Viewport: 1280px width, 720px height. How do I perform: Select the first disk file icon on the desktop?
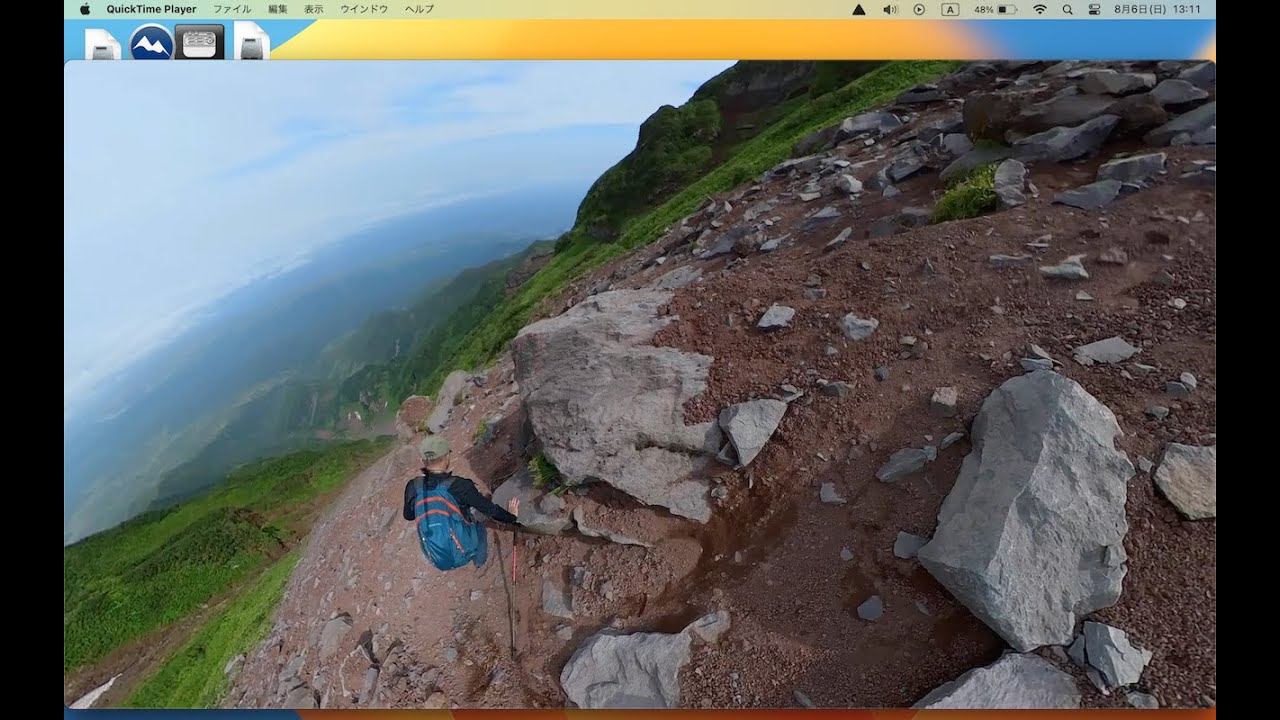(103, 44)
